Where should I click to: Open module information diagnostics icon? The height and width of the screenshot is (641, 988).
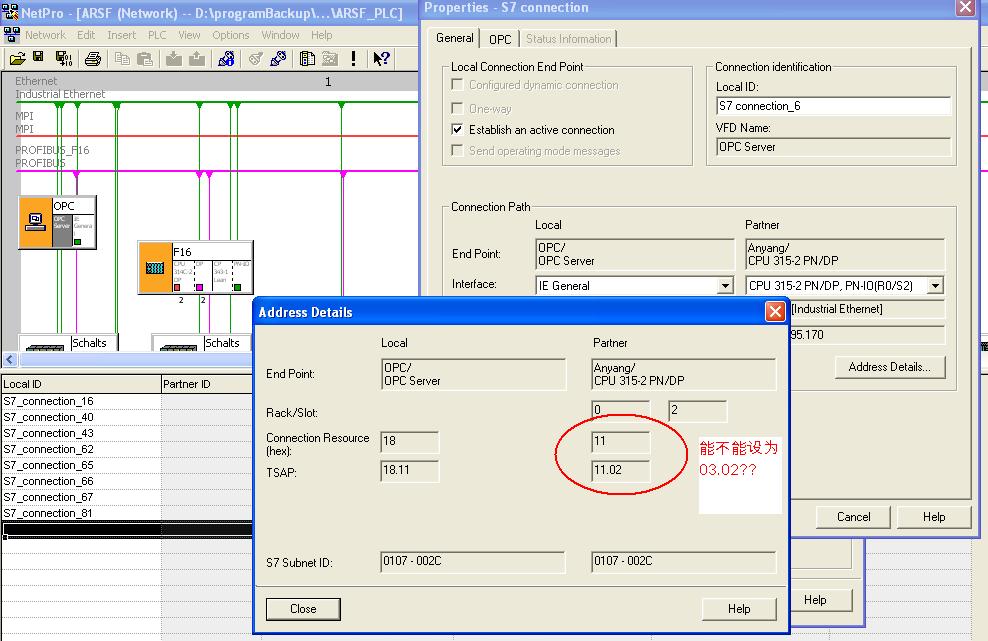click(x=226, y=59)
